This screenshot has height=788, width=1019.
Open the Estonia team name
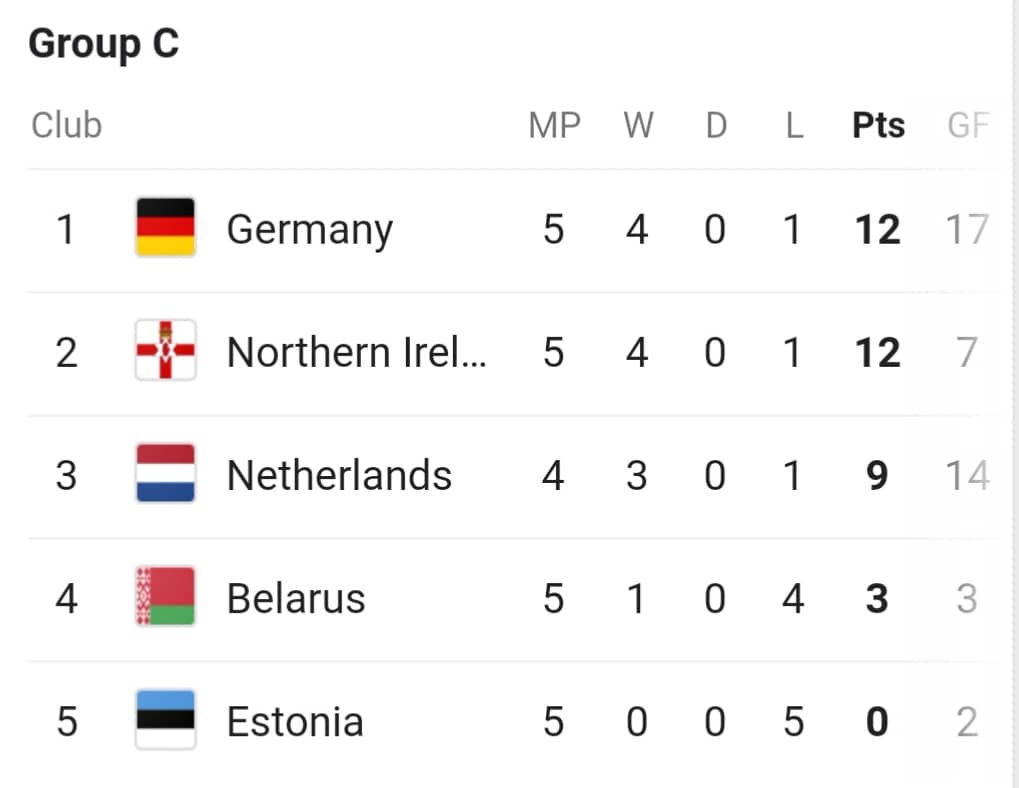click(294, 721)
